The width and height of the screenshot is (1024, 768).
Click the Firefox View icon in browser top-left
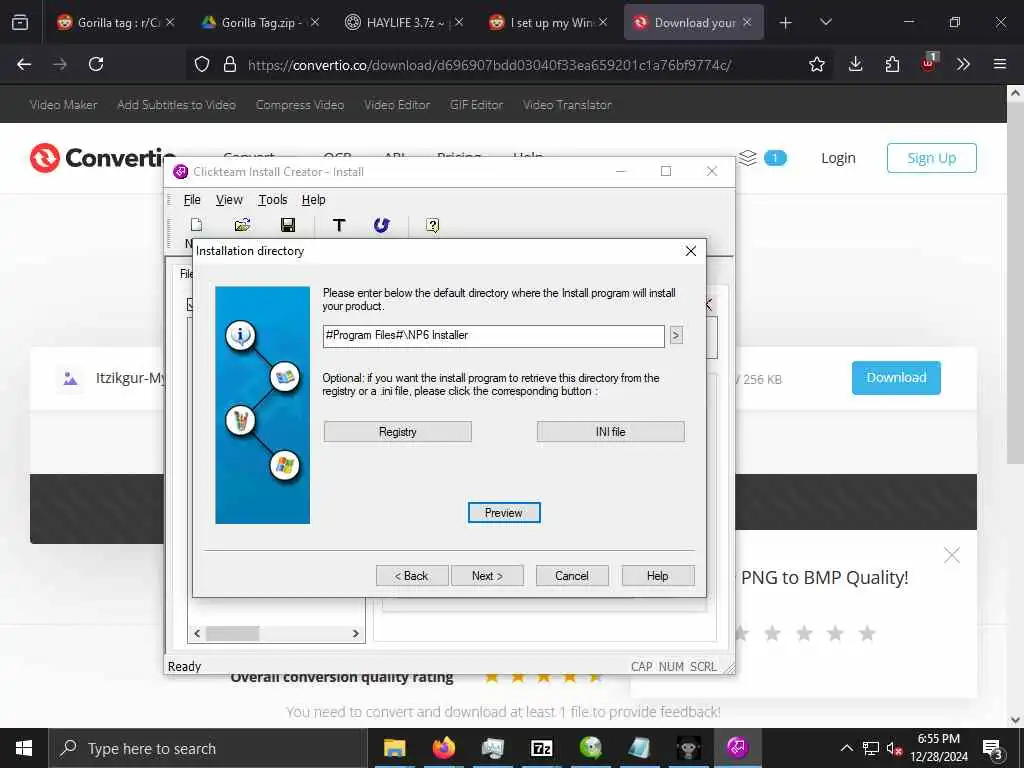pyautogui.click(x=20, y=23)
